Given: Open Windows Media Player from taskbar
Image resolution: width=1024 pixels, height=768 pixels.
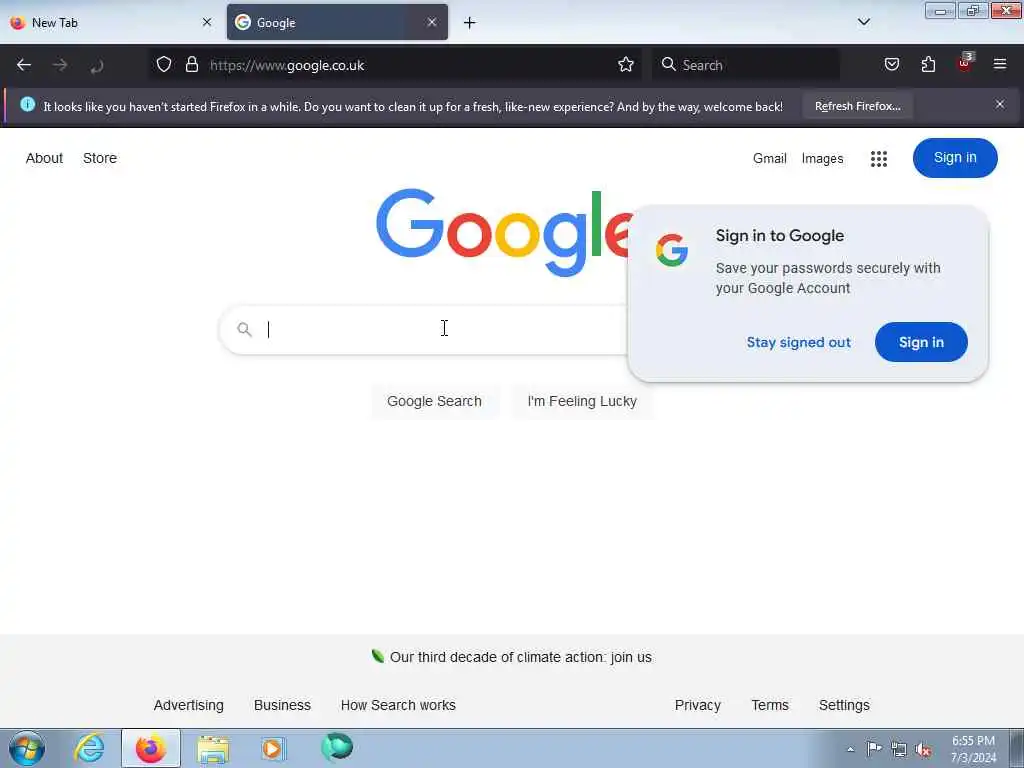Looking at the screenshot, I should coord(273,749).
